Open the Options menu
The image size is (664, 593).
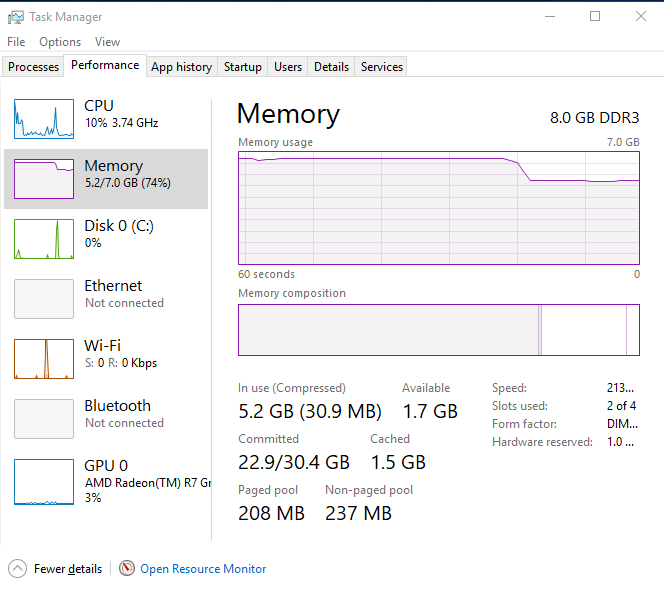[60, 42]
